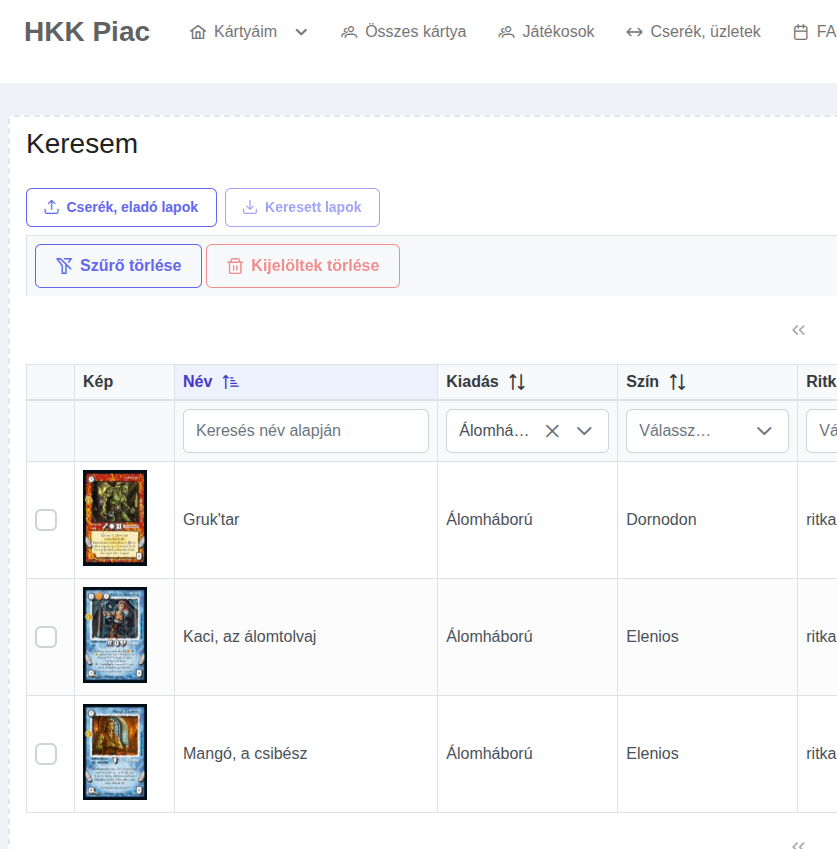Expand the Kártyáim menu chevron
This screenshot has height=849, width=837.
tap(301, 32)
